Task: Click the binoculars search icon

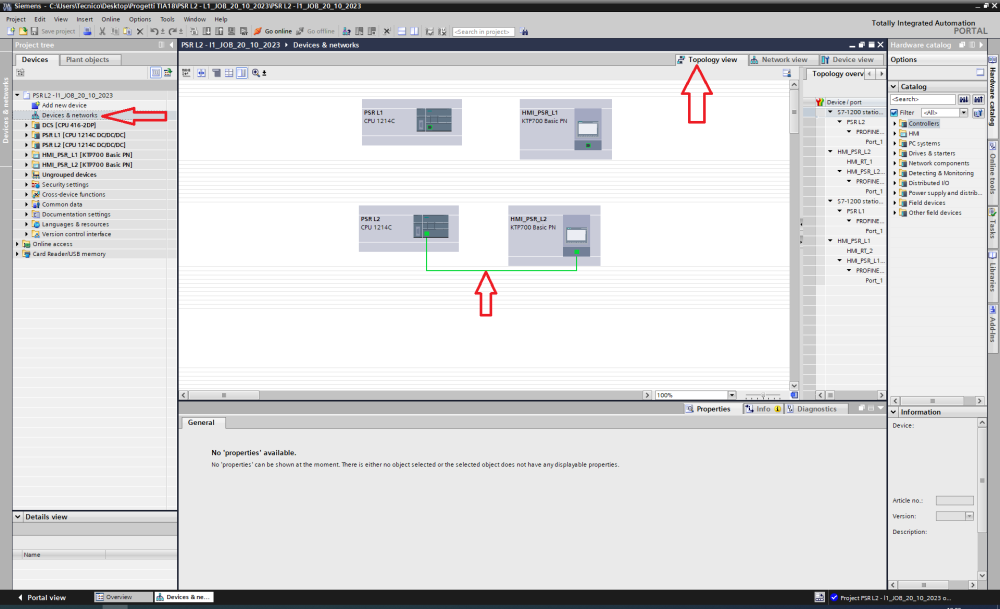Action: click(x=524, y=31)
